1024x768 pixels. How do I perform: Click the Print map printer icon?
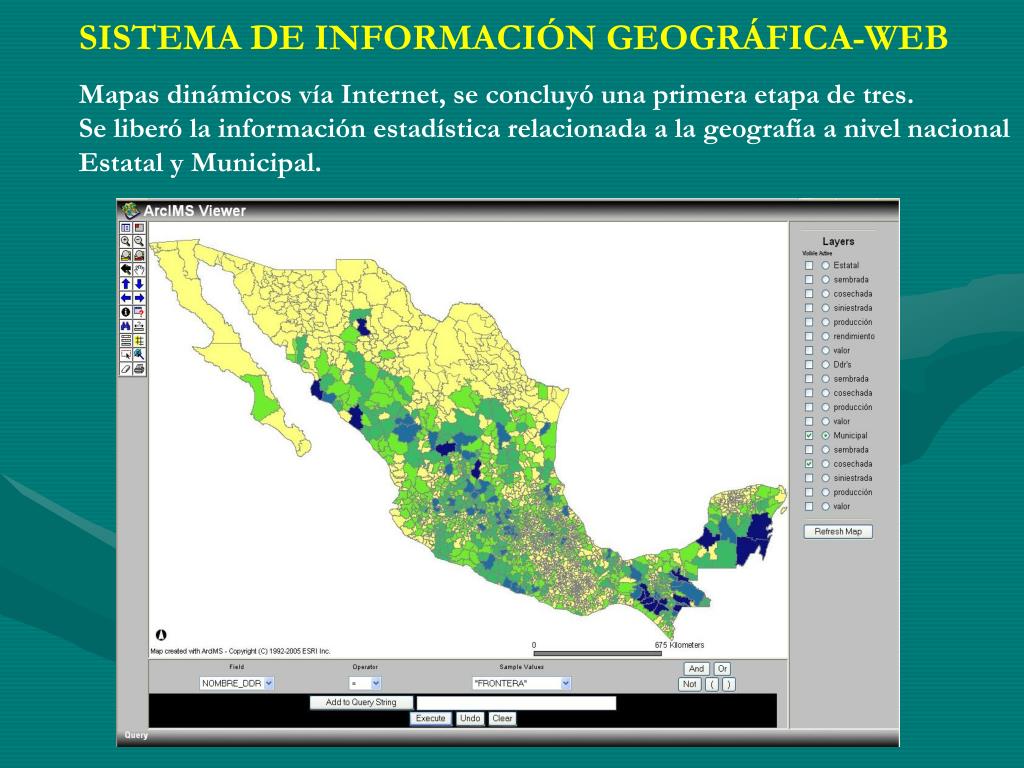click(x=139, y=369)
